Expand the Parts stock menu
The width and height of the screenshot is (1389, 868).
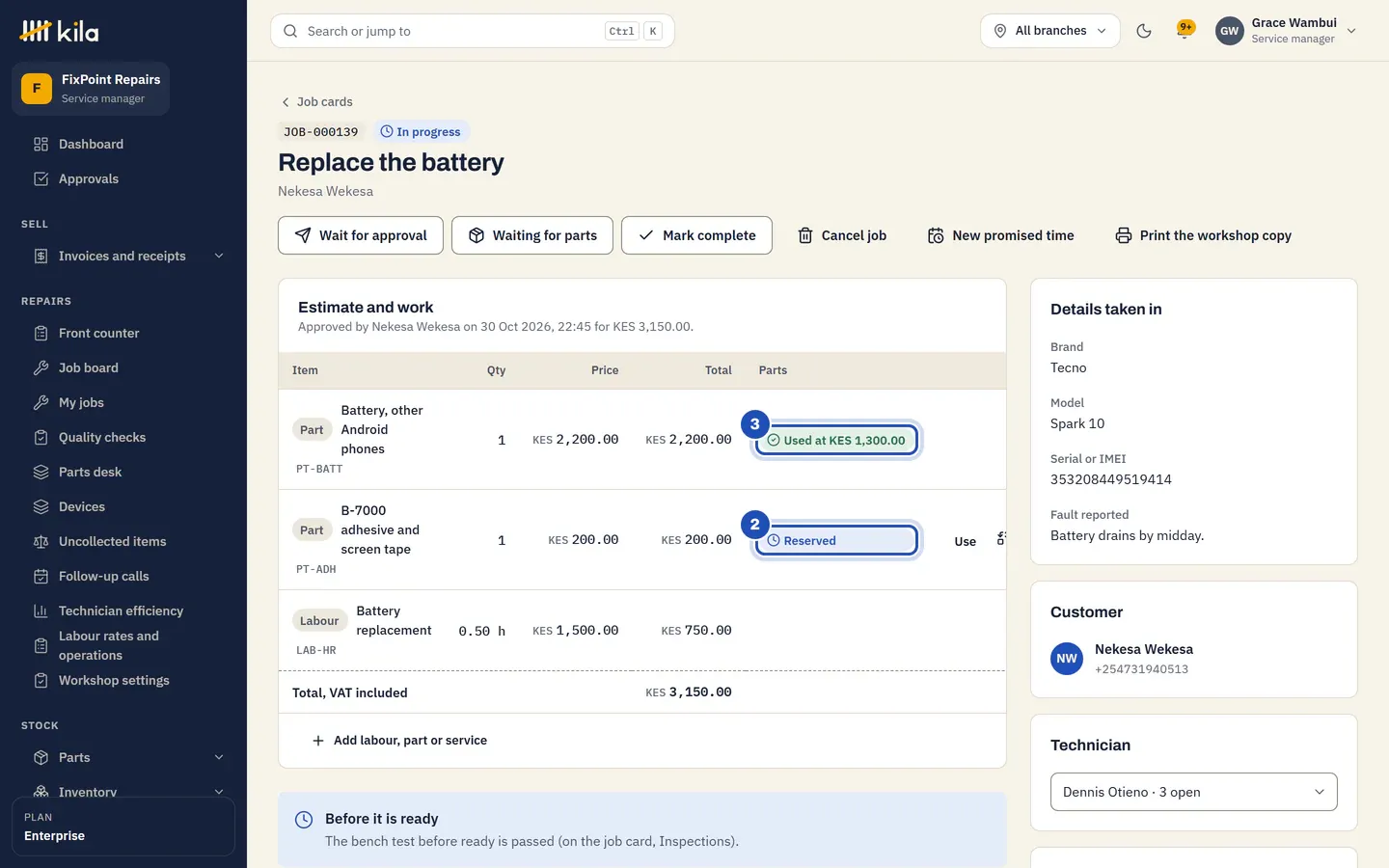pyautogui.click(x=123, y=758)
